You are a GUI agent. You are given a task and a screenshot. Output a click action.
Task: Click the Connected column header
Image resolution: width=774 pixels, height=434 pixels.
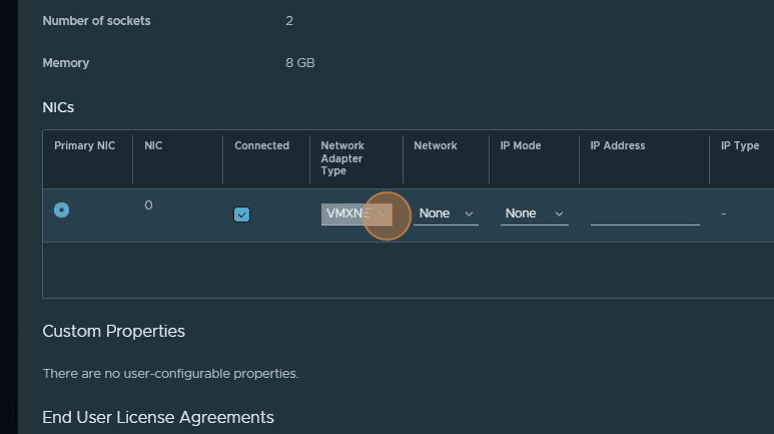pyautogui.click(x=262, y=146)
